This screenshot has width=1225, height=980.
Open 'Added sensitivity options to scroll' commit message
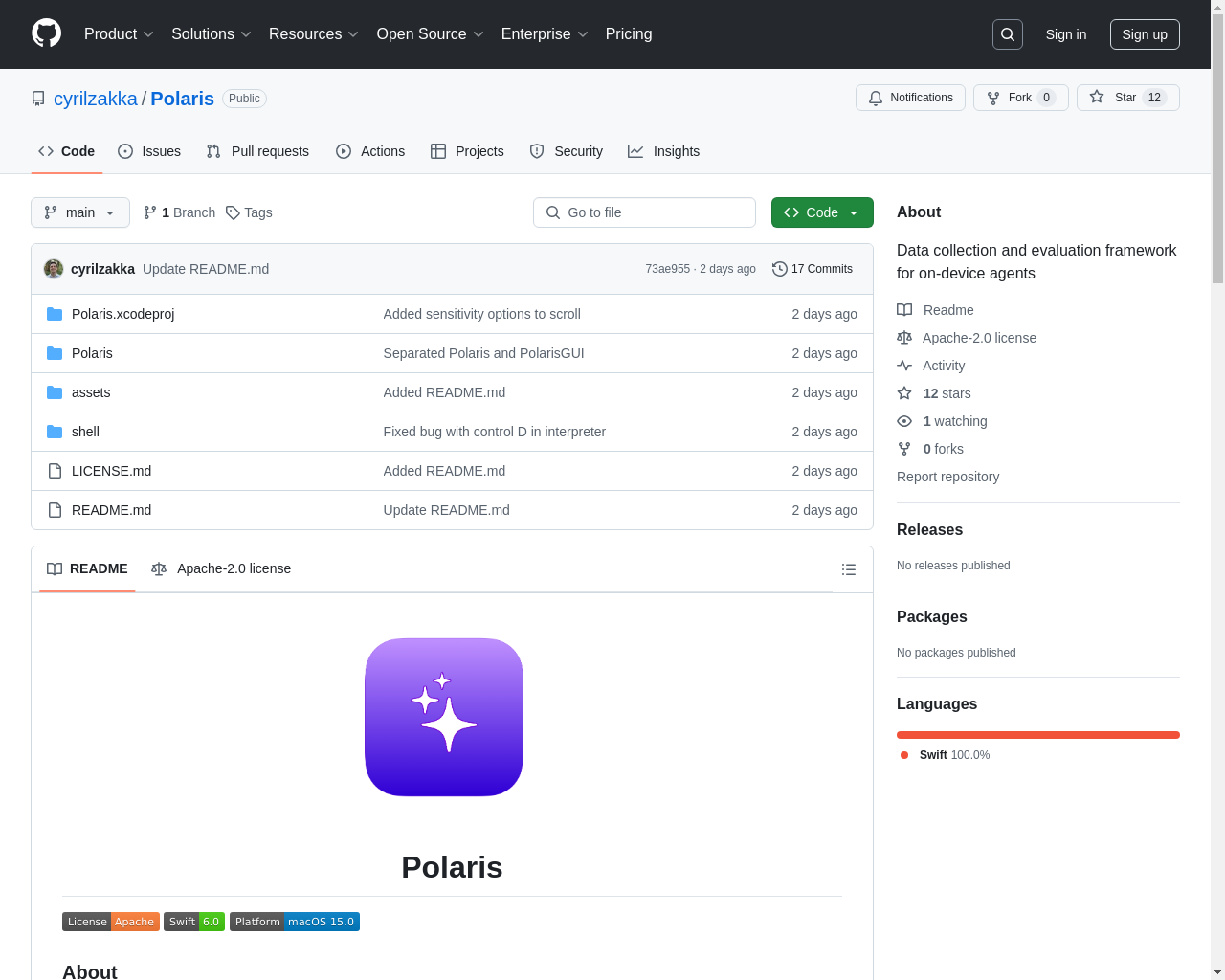[x=481, y=314]
